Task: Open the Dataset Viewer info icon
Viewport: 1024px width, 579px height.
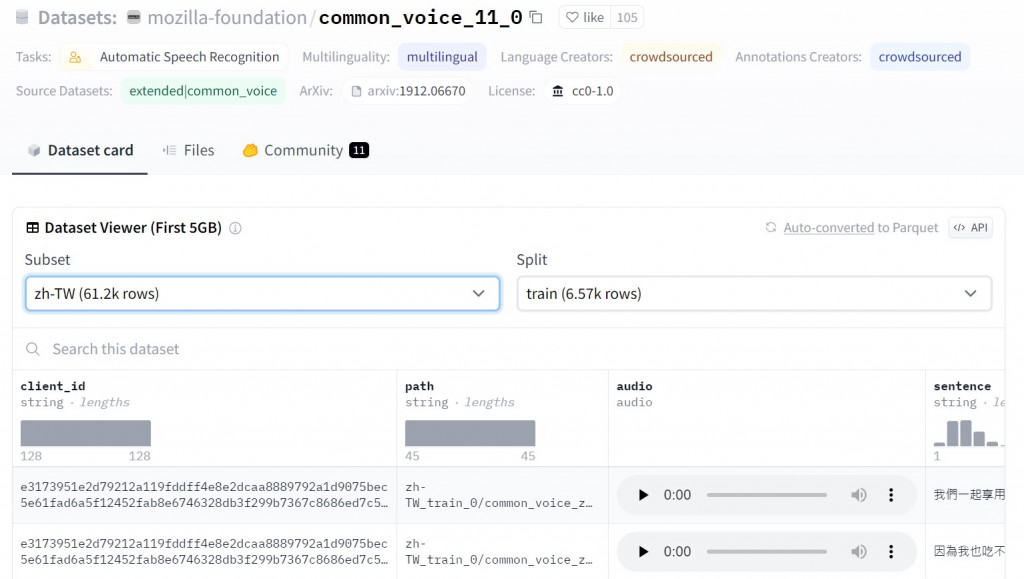Action: [x=235, y=228]
